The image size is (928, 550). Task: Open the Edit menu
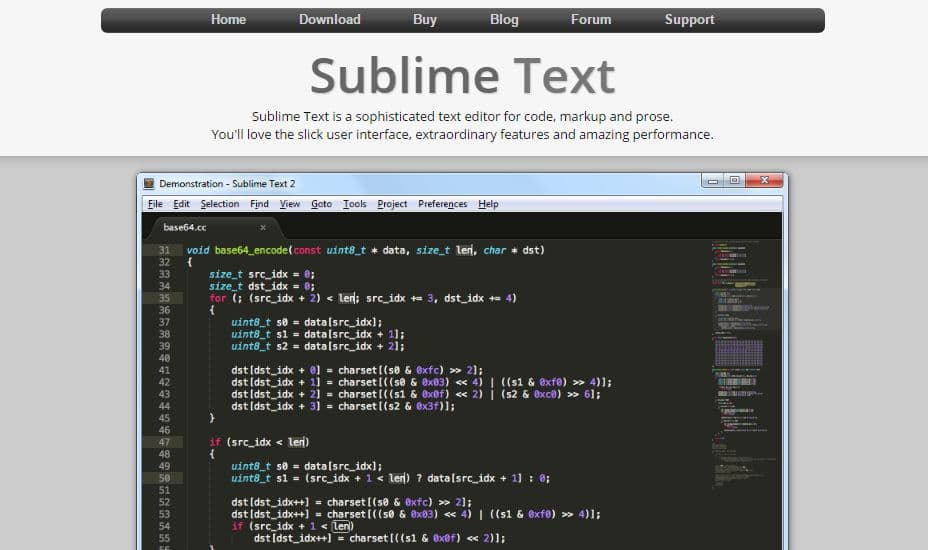point(181,204)
